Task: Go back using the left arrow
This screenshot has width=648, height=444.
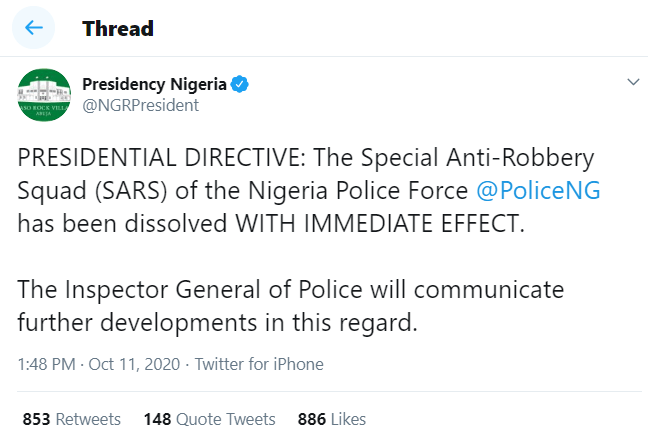Action: [x=35, y=28]
